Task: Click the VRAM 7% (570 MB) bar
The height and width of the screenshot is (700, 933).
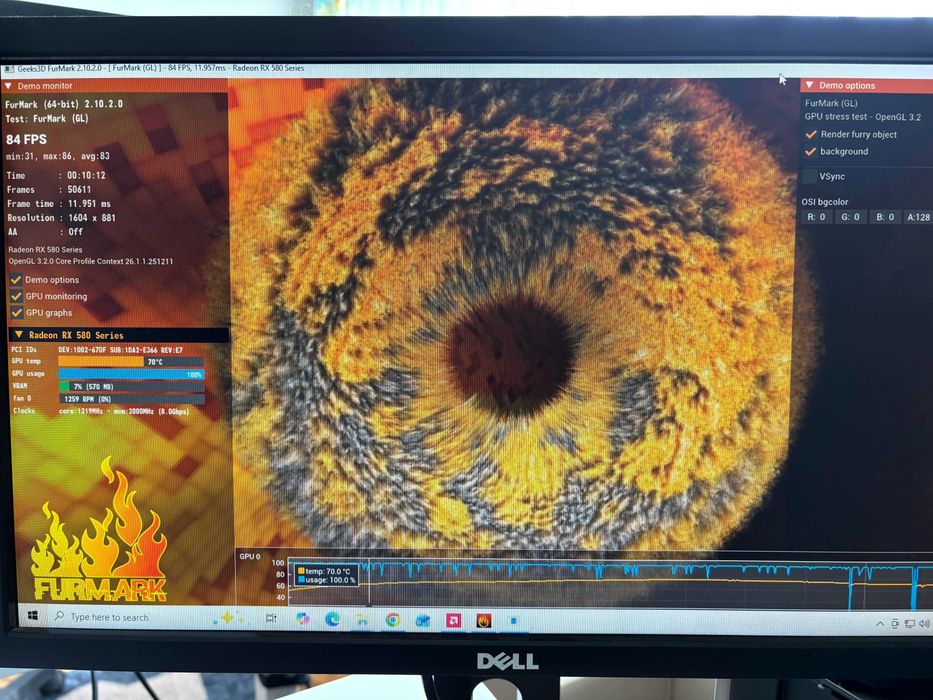Action: [x=131, y=387]
